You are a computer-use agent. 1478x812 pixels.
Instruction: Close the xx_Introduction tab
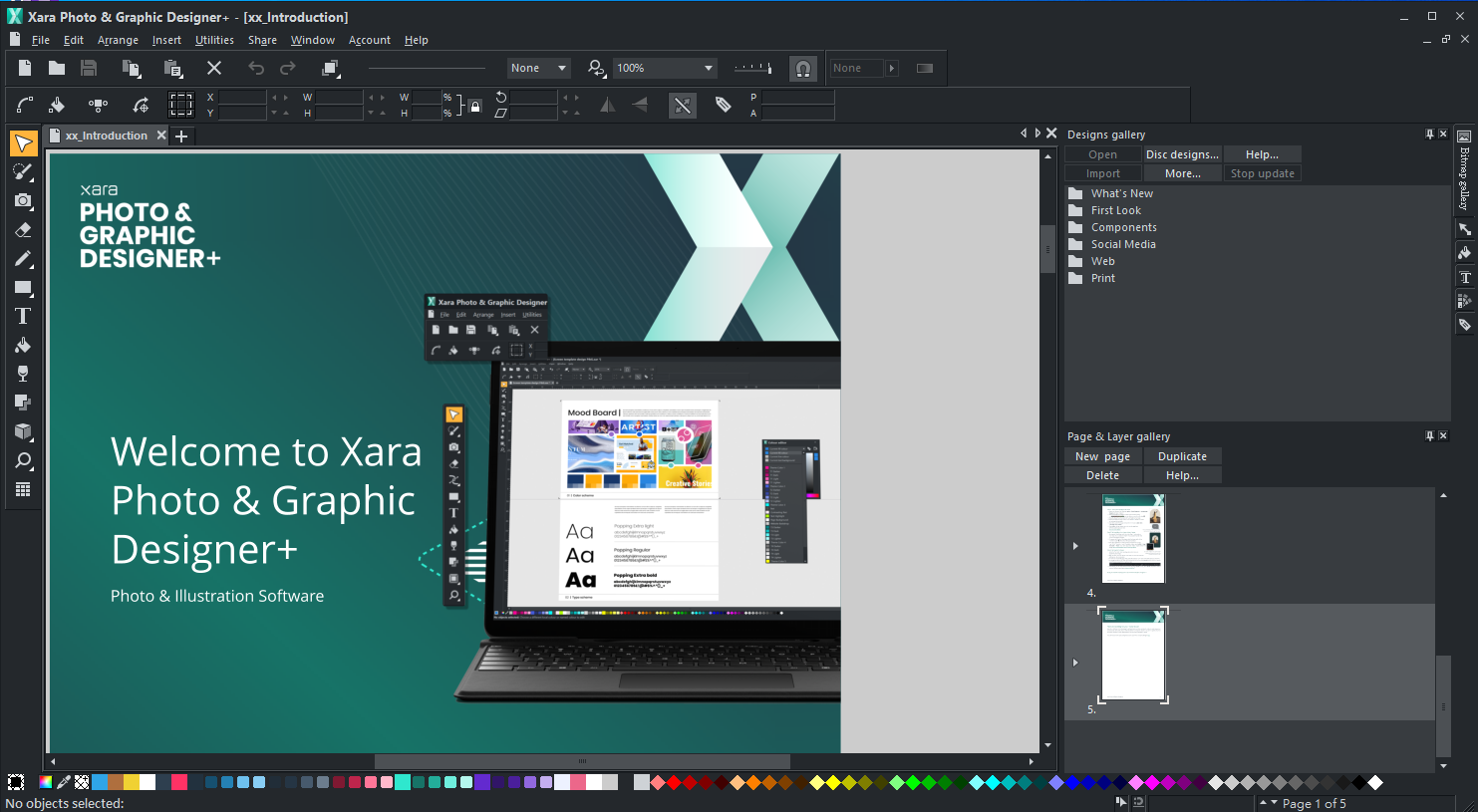tap(161, 135)
